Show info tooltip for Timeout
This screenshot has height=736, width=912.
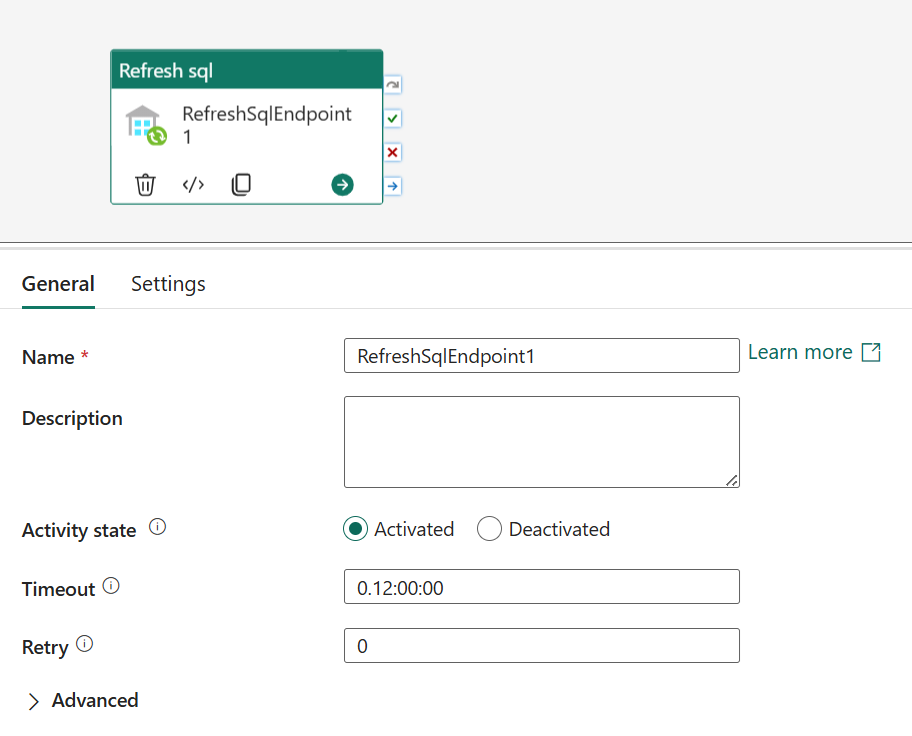(111, 586)
